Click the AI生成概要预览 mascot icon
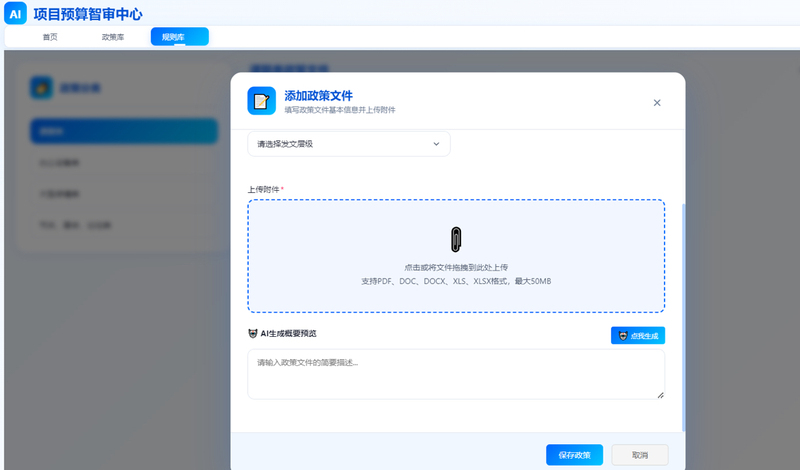 point(253,333)
